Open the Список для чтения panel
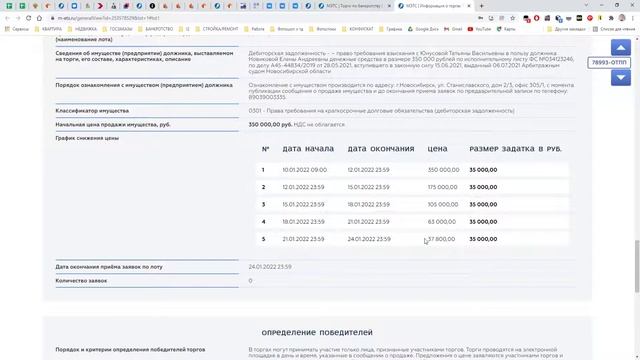This screenshot has height=360, width=640. point(614,29)
